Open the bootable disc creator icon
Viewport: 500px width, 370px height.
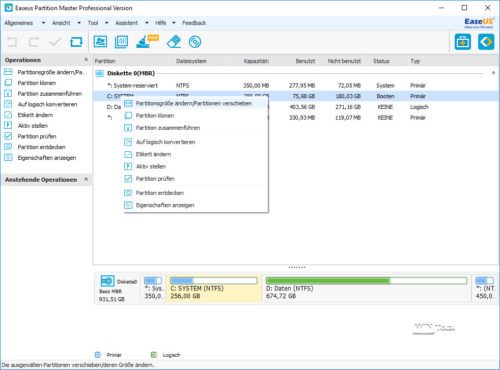pyautogui.click(x=195, y=42)
